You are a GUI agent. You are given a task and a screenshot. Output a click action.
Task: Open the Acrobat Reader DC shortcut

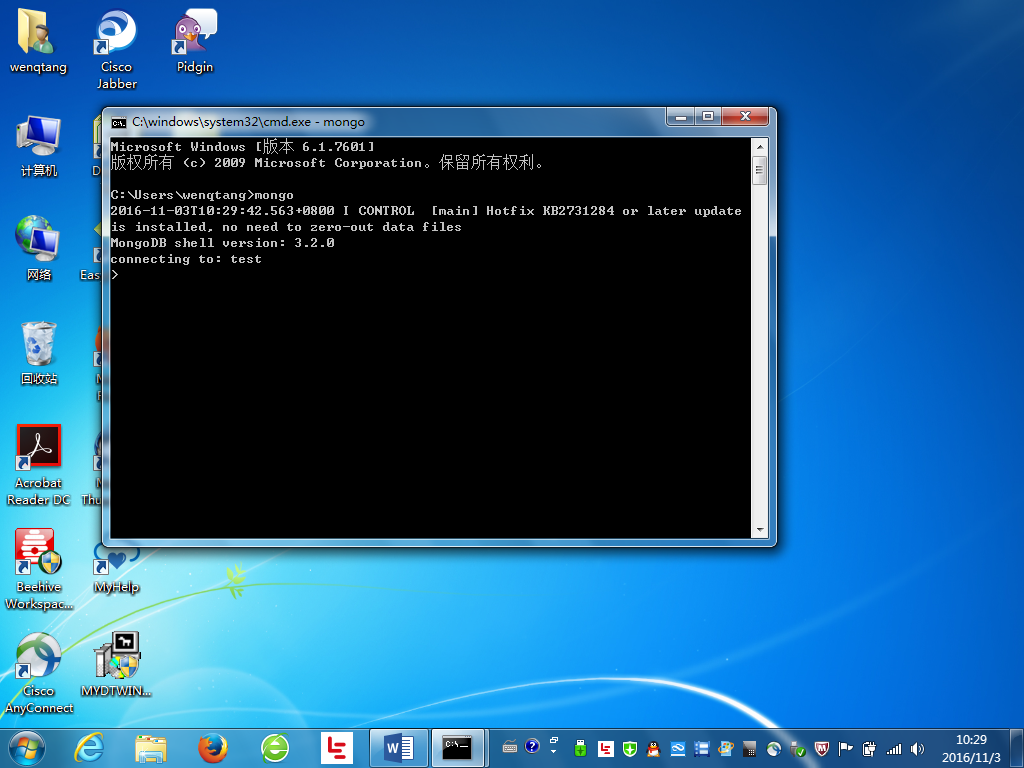coord(39,465)
